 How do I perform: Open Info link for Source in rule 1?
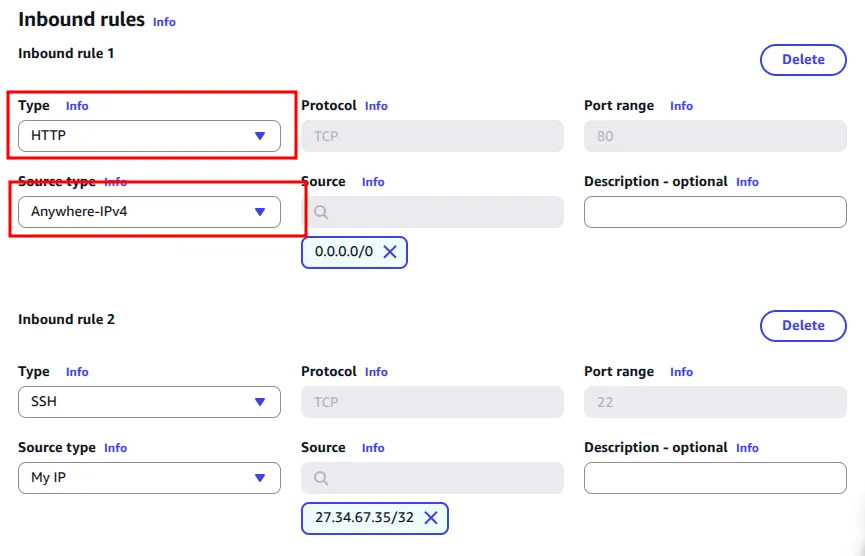pyautogui.click(x=373, y=182)
